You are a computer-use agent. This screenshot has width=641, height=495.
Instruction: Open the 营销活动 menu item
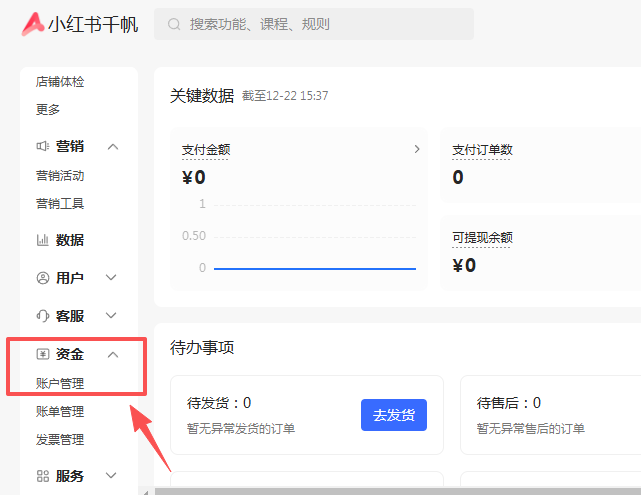tap(60, 176)
